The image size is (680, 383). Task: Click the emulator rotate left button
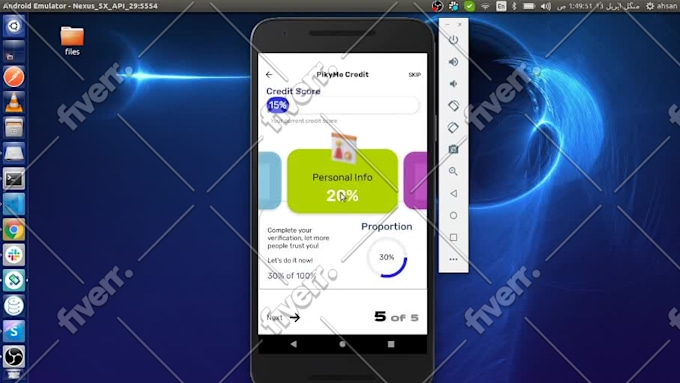point(453,105)
